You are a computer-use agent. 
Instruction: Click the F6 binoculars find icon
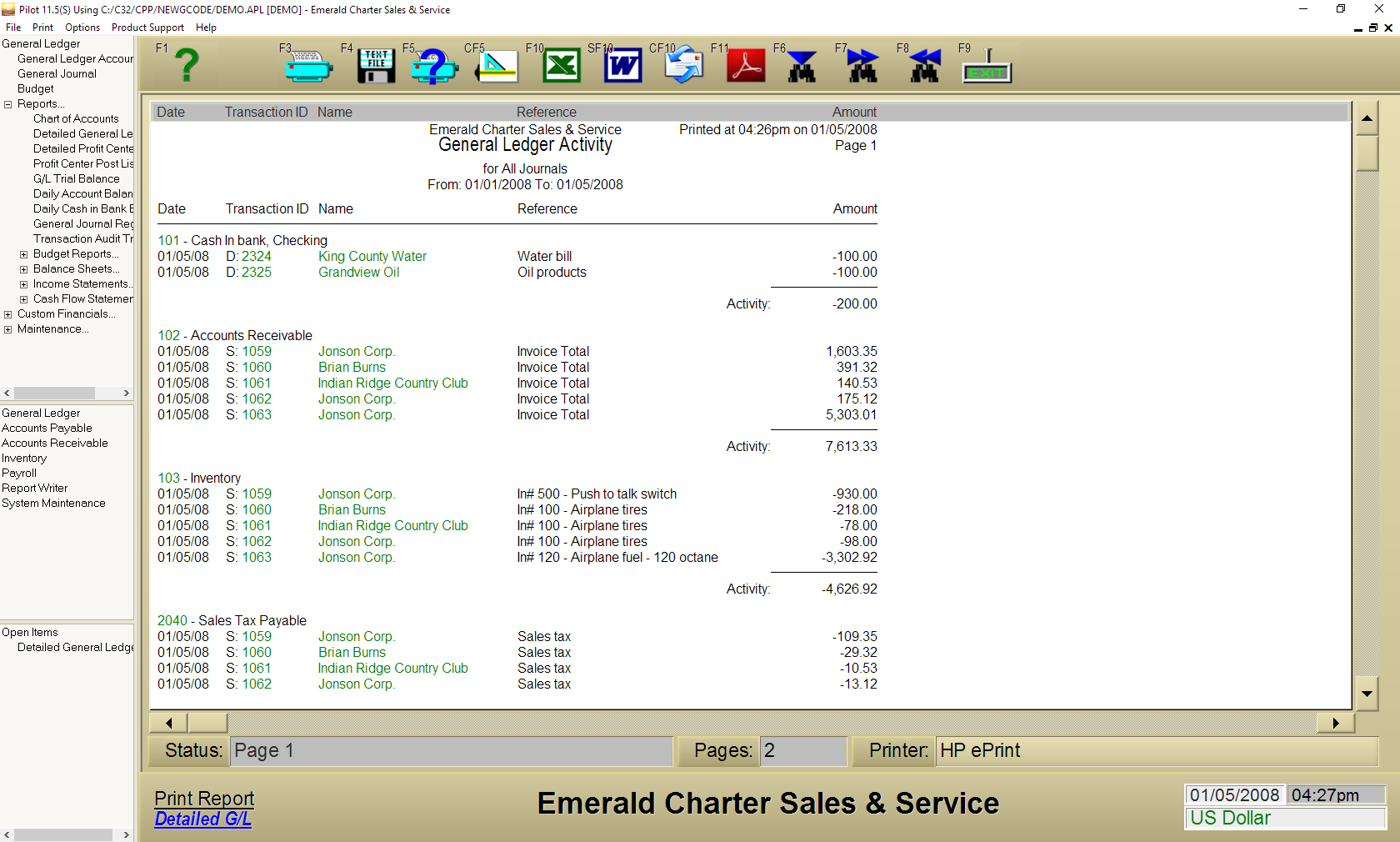pyautogui.click(x=802, y=66)
